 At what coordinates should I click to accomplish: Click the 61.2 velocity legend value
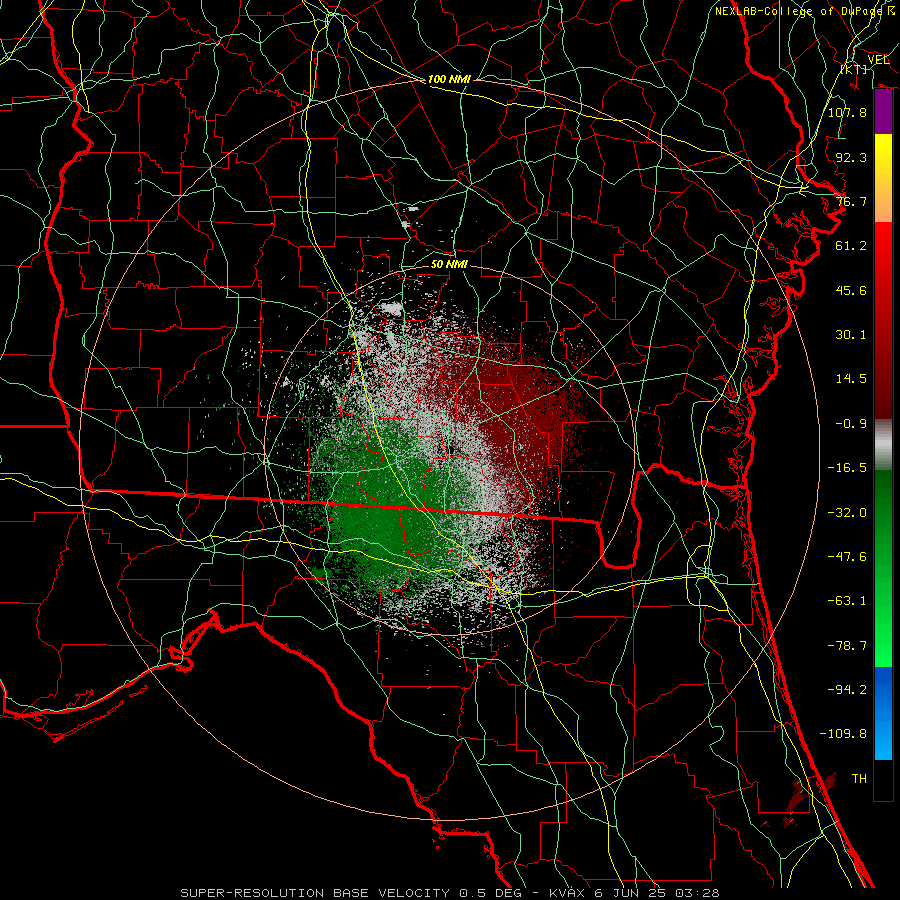[851, 246]
